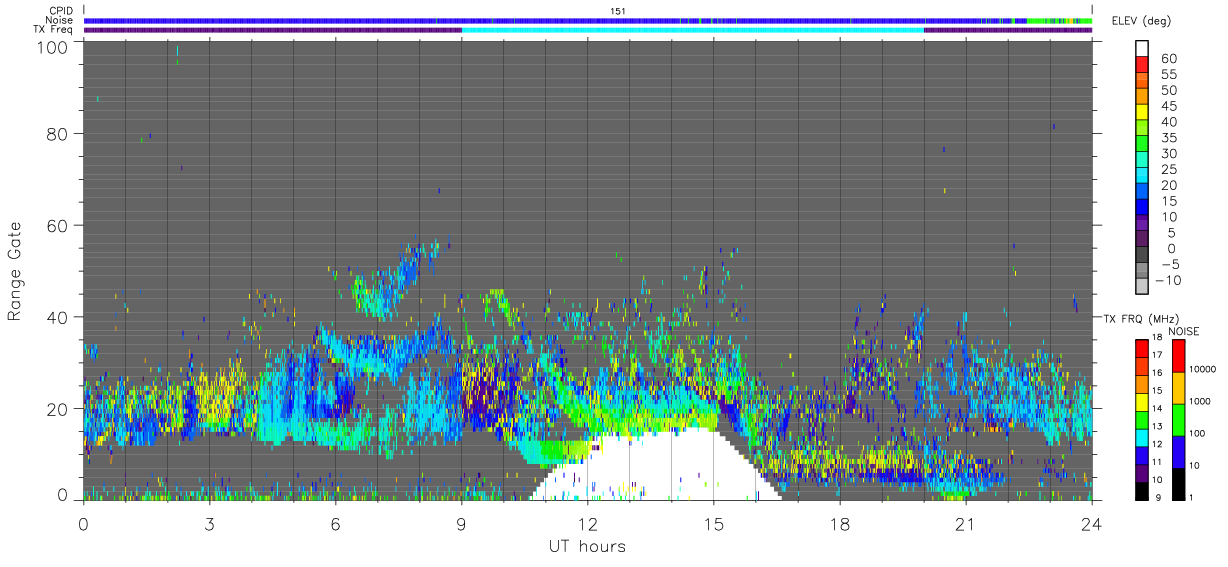Select the black segment of the TX FRQ color bar
Viewport: 1228px width, 567px height.
coord(1143,490)
